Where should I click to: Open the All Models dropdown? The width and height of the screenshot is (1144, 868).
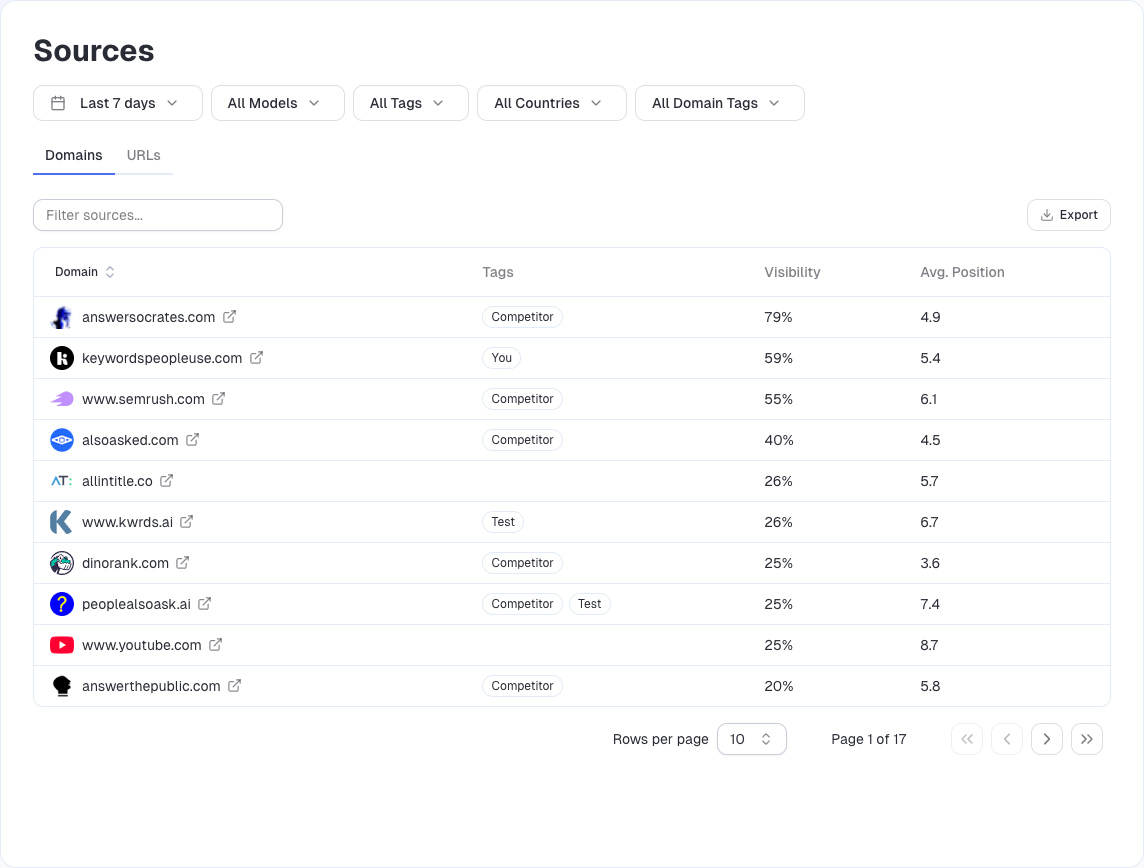click(278, 103)
